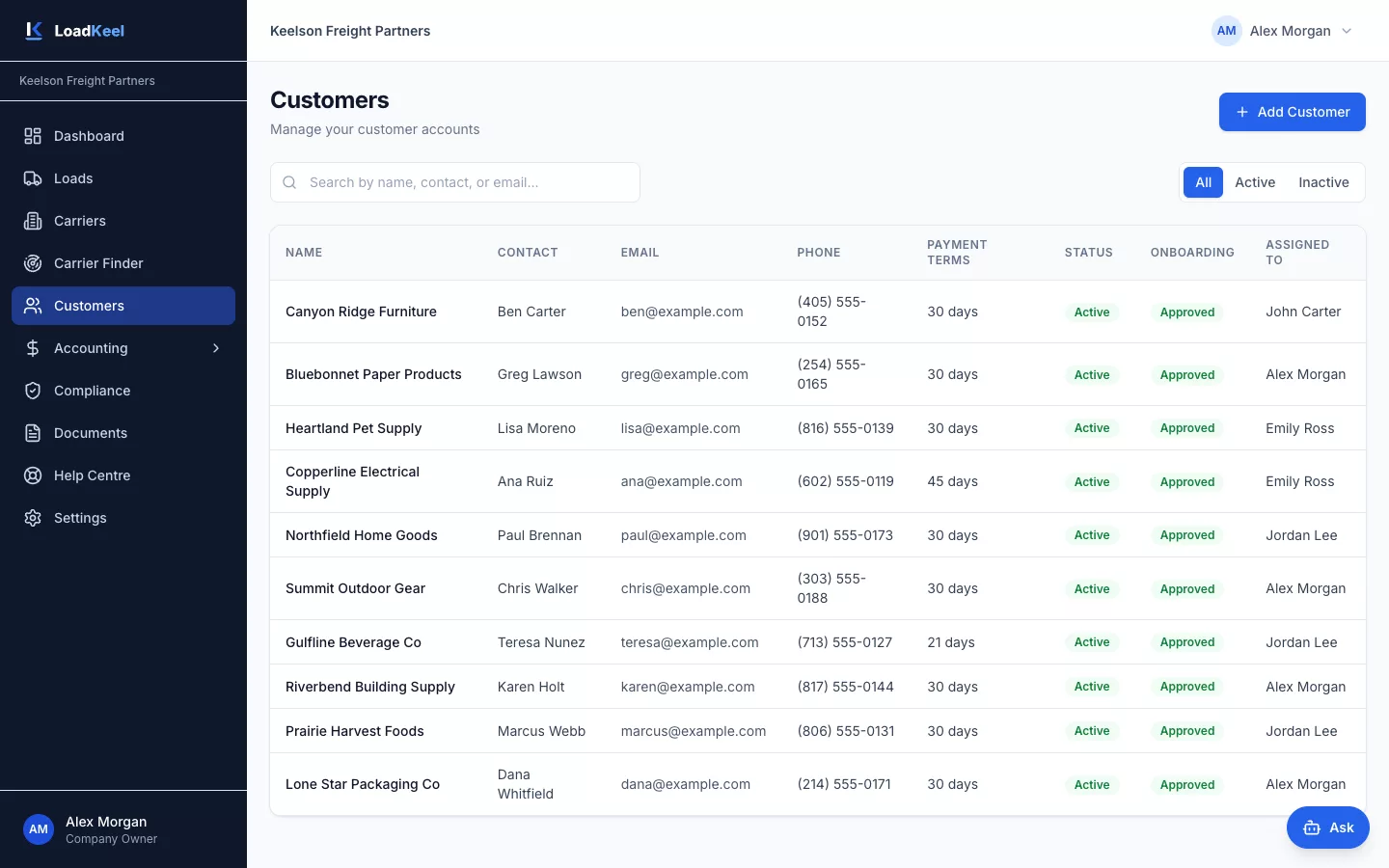The width and height of the screenshot is (1389, 868).
Task: Click the AM avatar in top bar
Action: (x=1227, y=31)
